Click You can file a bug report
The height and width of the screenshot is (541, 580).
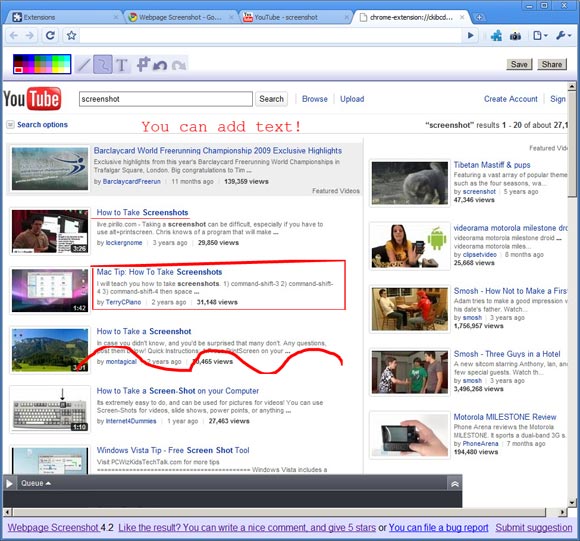pyautogui.click(x=438, y=528)
